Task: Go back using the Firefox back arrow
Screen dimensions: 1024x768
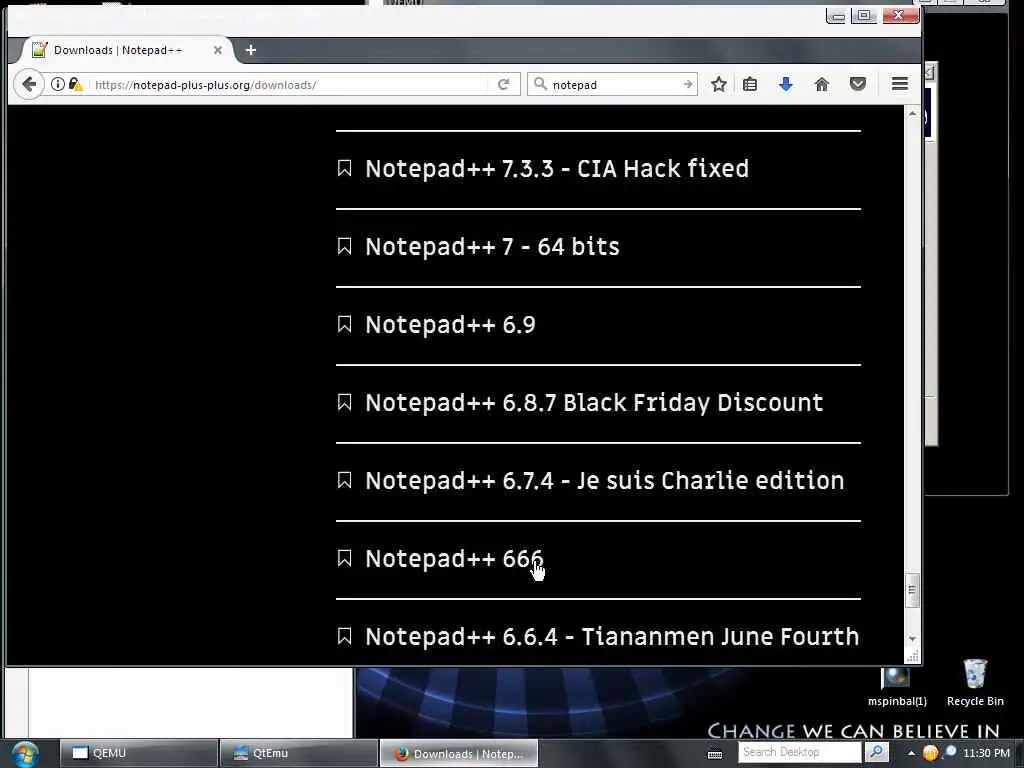Action: pyautogui.click(x=29, y=84)
